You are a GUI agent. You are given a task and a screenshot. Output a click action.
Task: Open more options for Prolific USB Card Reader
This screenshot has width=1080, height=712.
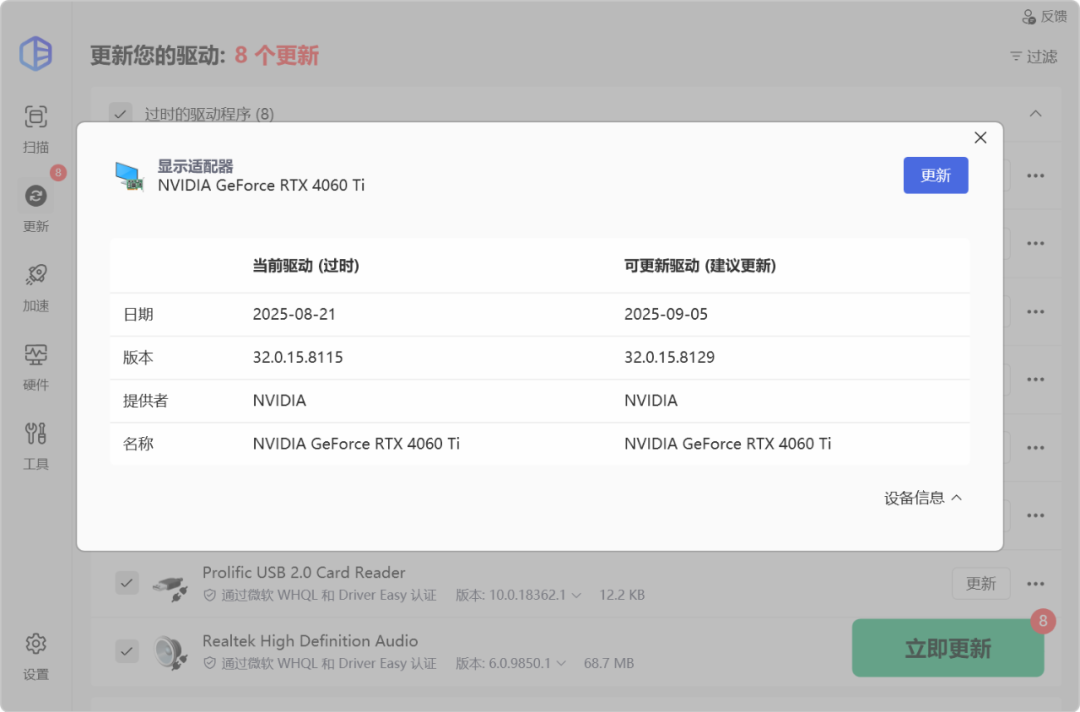(1035, 584)
